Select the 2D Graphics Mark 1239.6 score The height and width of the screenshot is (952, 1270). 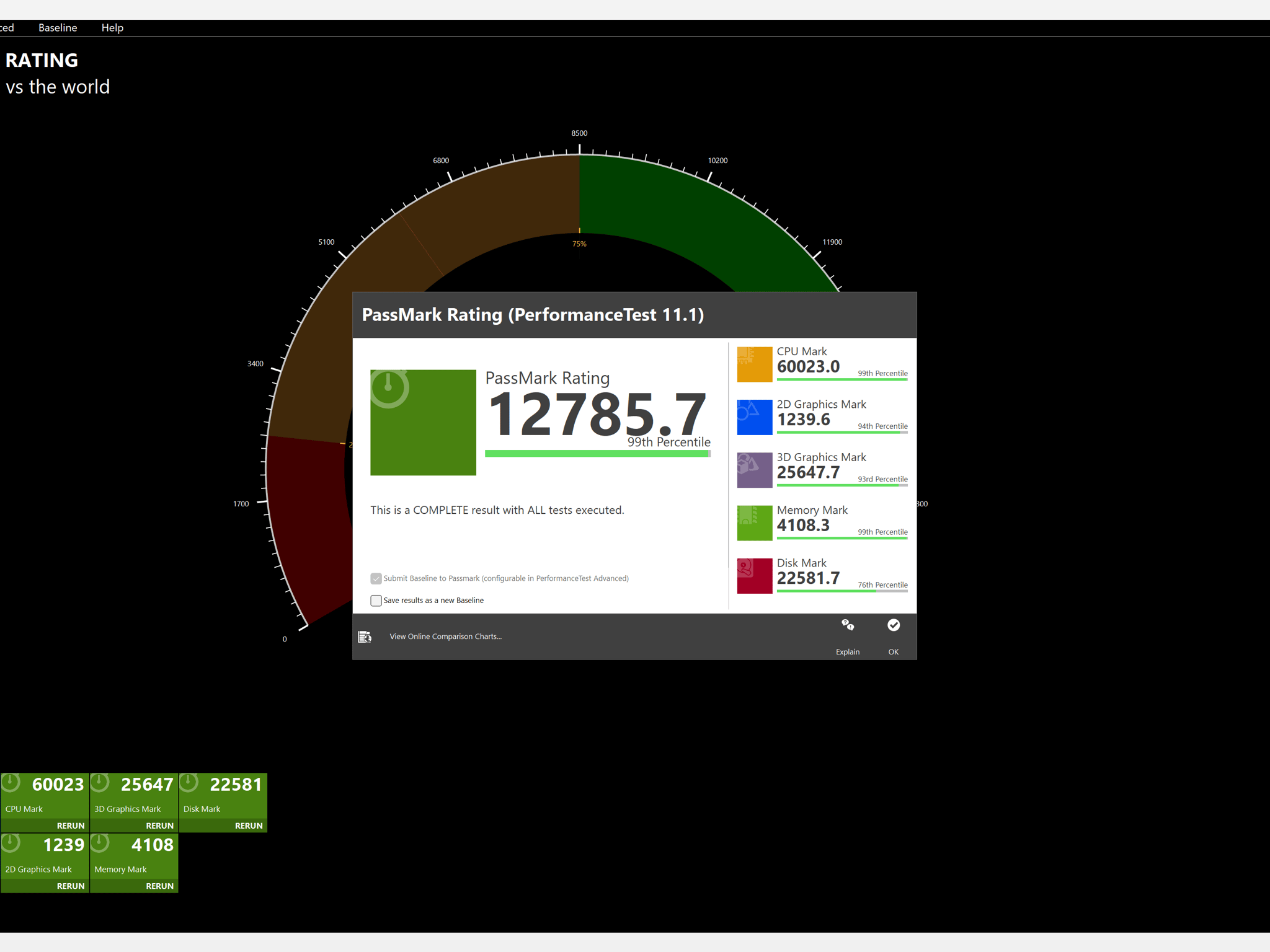803,420
